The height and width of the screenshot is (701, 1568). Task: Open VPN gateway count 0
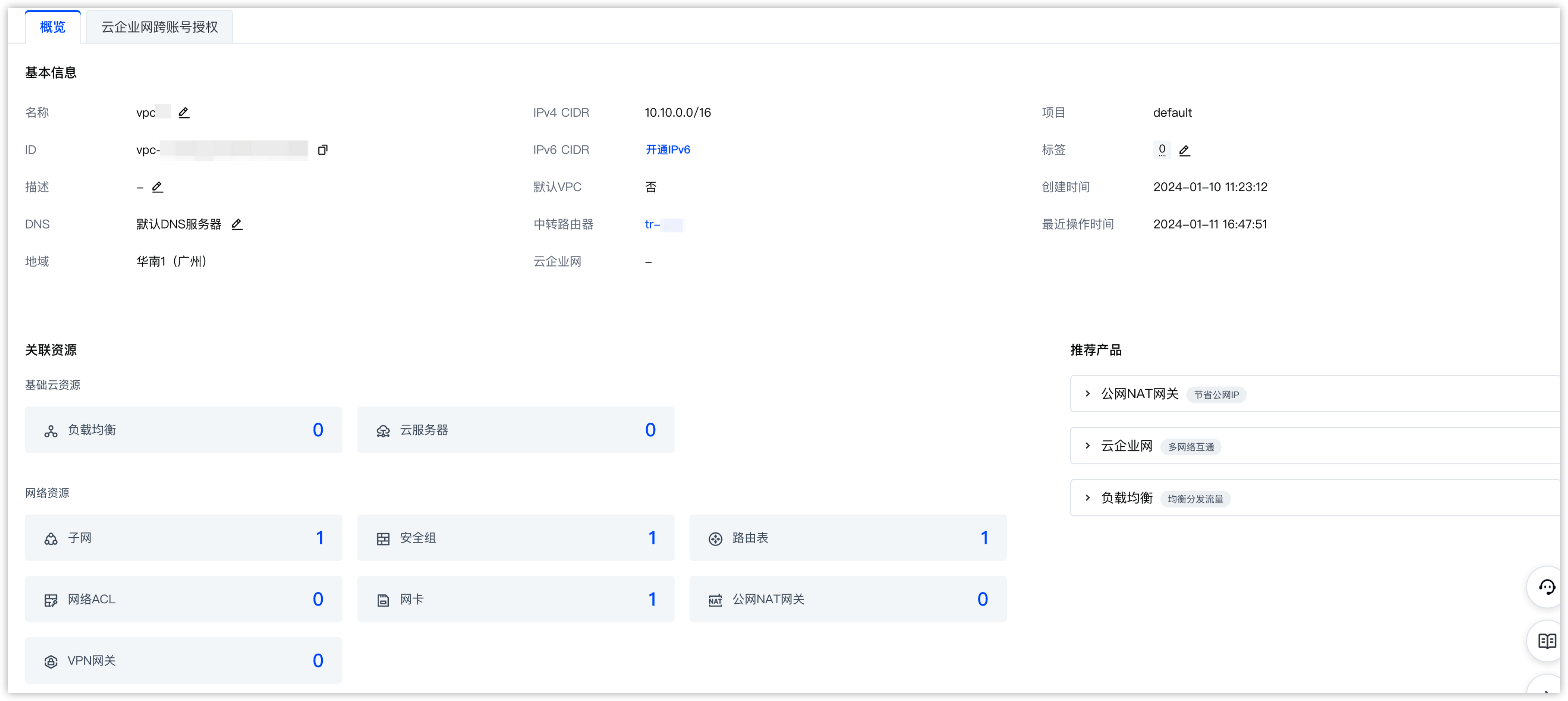[318, 661]
